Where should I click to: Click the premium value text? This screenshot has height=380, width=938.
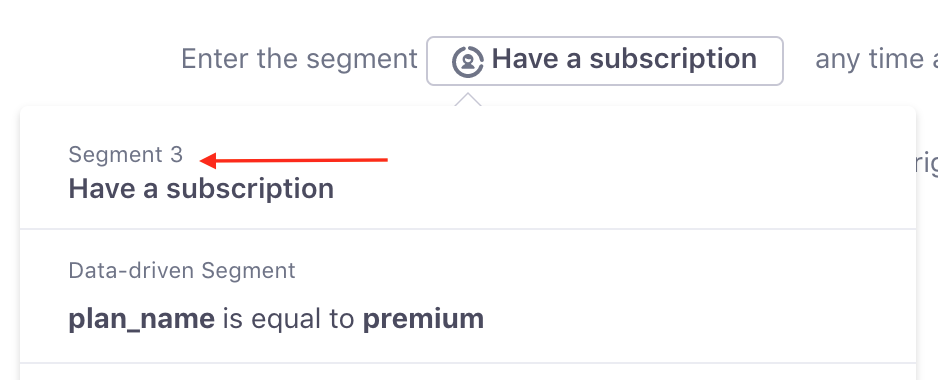click(424, 319)
